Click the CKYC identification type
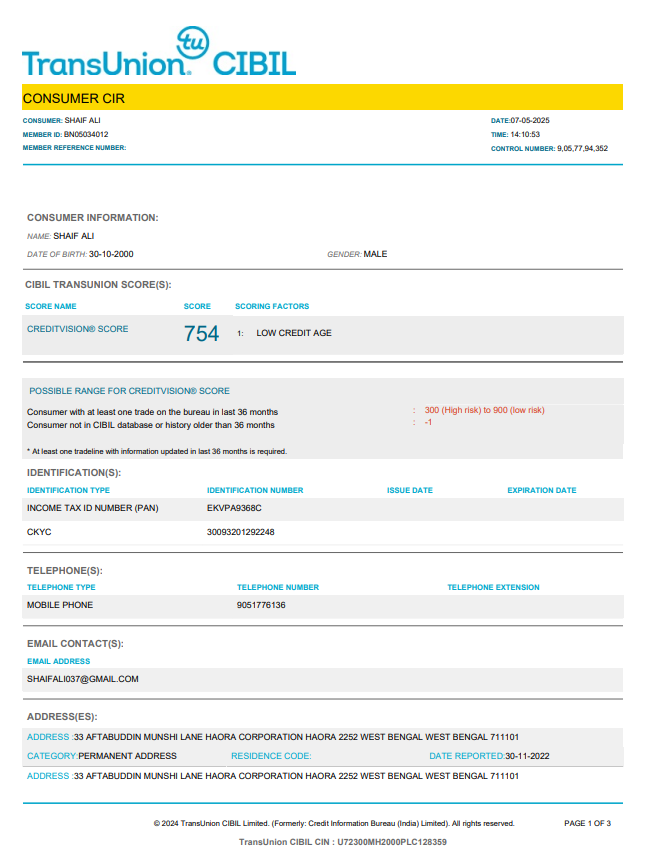645x856 pixels. pyautogui.click(x=39, y=532)
